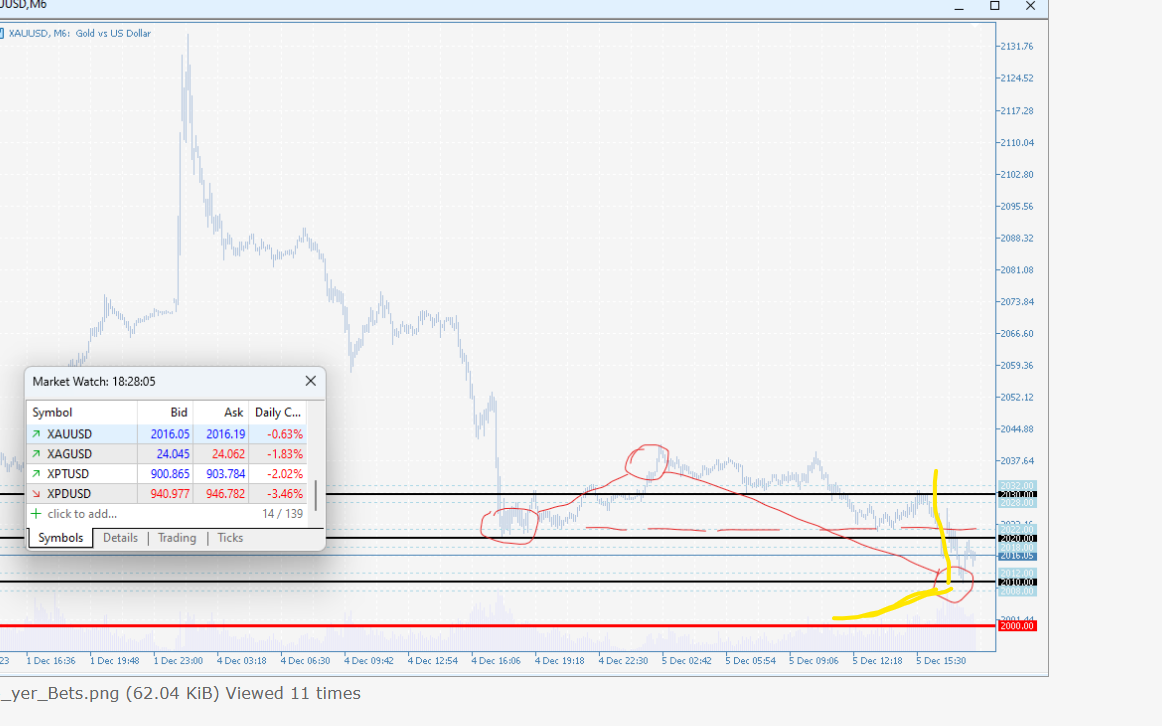Sort by the Daily C... column header

[278, 412]
